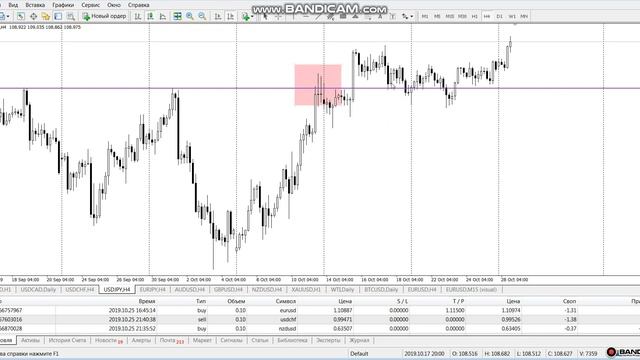The height and width of the screenshot is (360, 640).
Task: Select the eurusd buy order row
Action: tap(320, 310)
